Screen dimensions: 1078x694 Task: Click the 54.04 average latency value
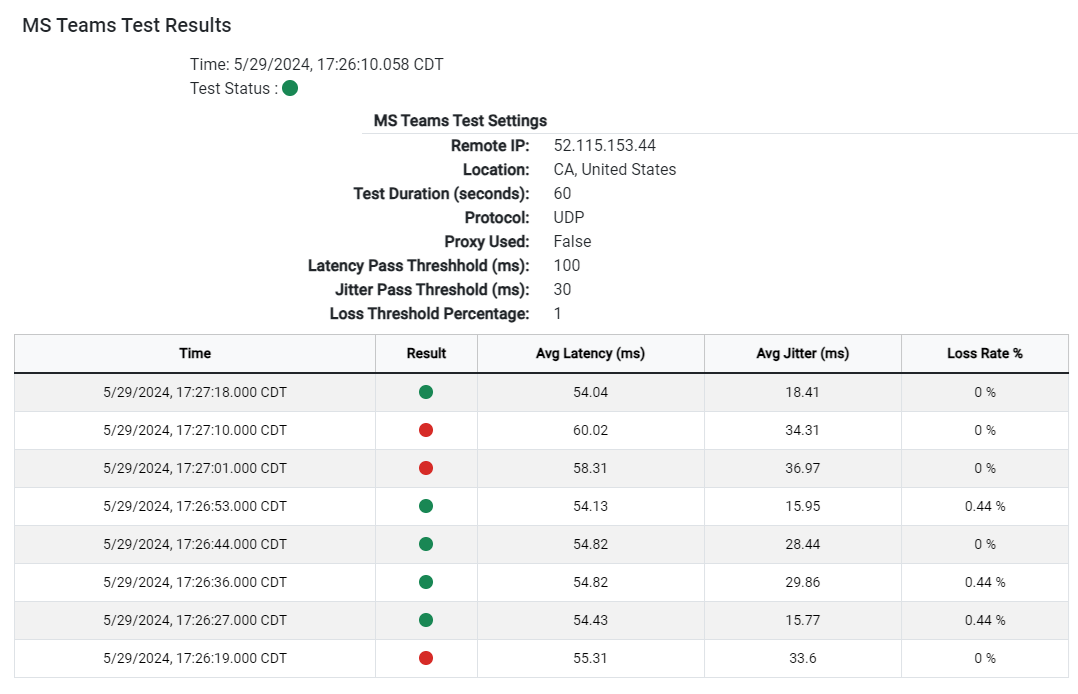[591, 392]
